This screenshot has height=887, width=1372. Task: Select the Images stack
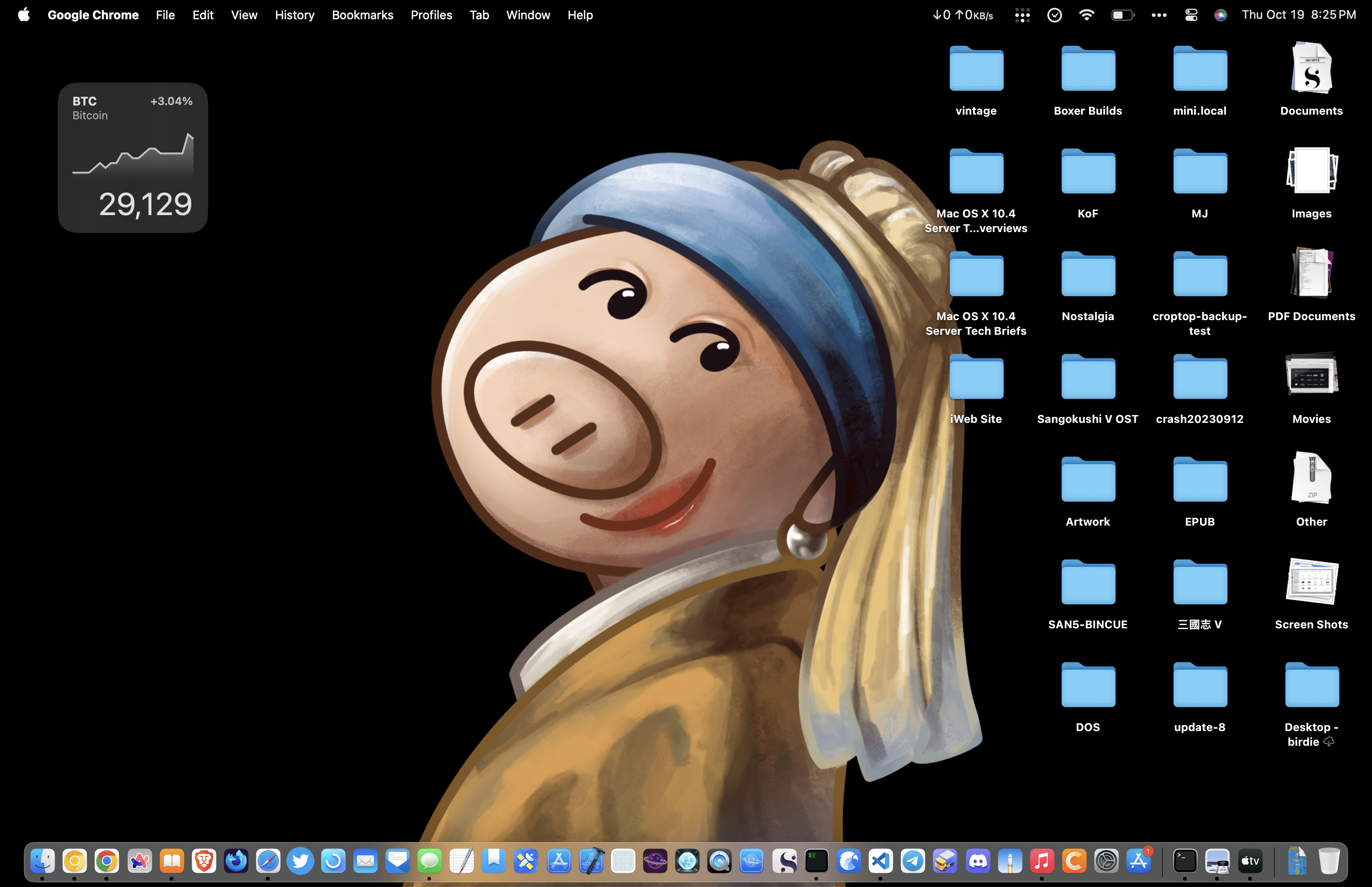(x=1311, y=171)
